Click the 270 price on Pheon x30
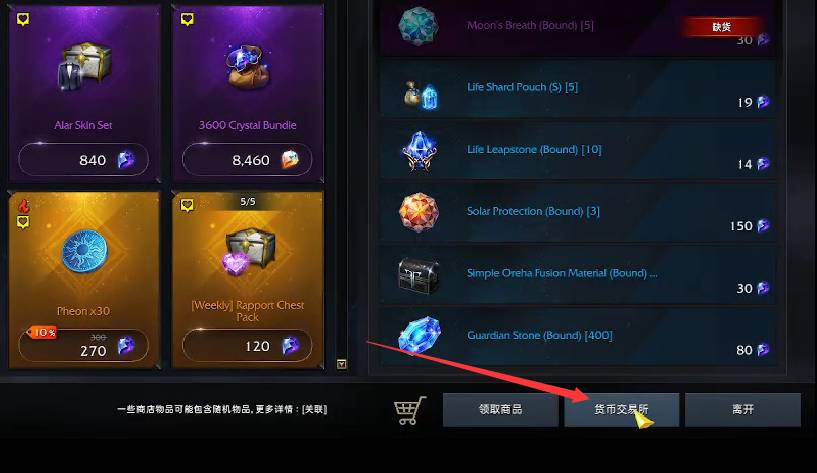The width and height of the screenshot is (817, 473). click(x=93, y=351)
